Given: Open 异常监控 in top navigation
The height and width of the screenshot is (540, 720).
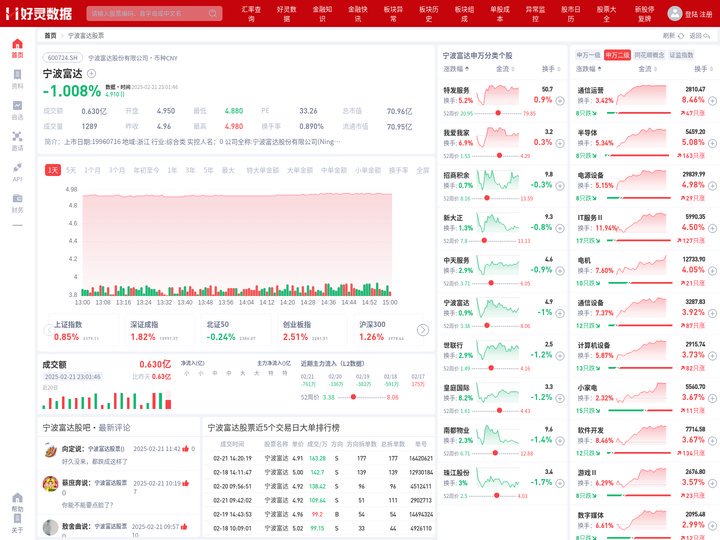Looking at the screenshot, I should [x=535, y=14].
